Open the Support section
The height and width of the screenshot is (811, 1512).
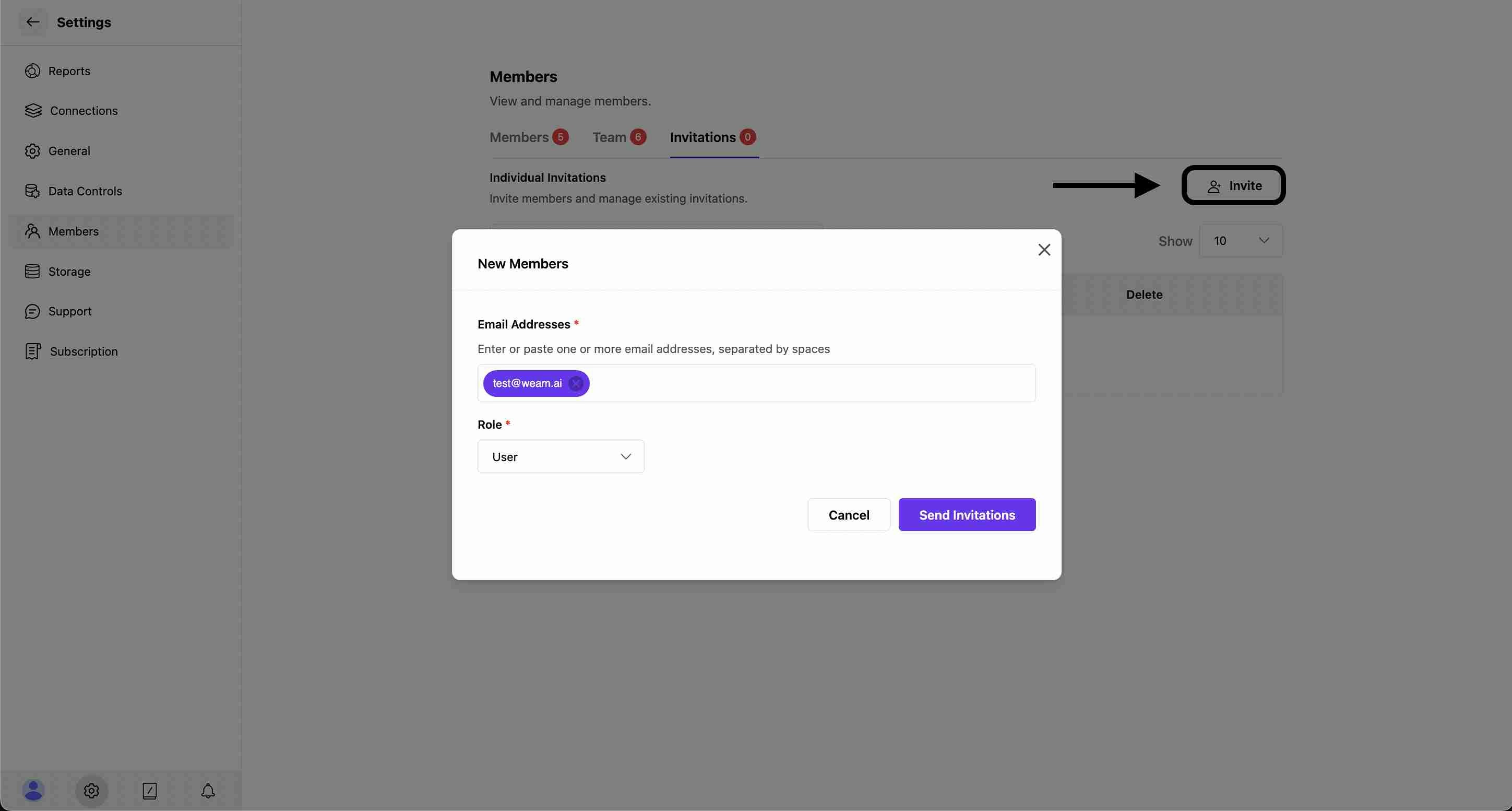(69, 311)
